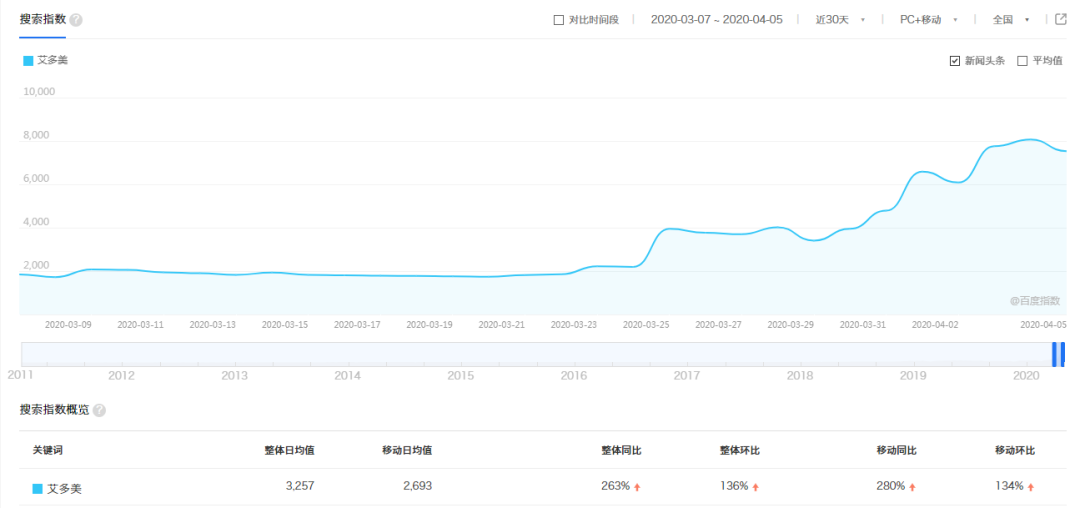Click the 10,000 y-axis label

click(39, 92)
